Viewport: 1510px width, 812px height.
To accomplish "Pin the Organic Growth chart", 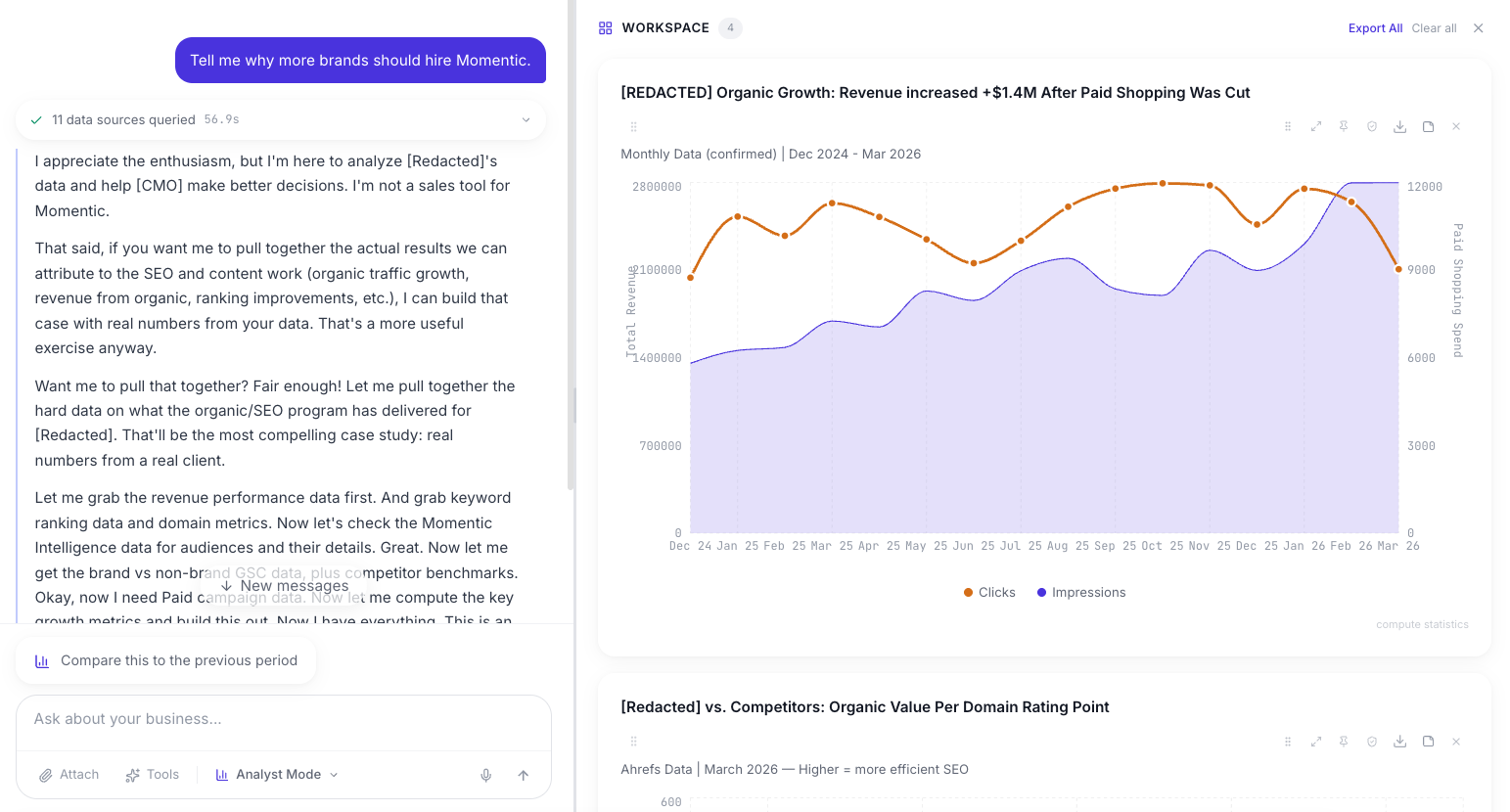I will 1344,126.
